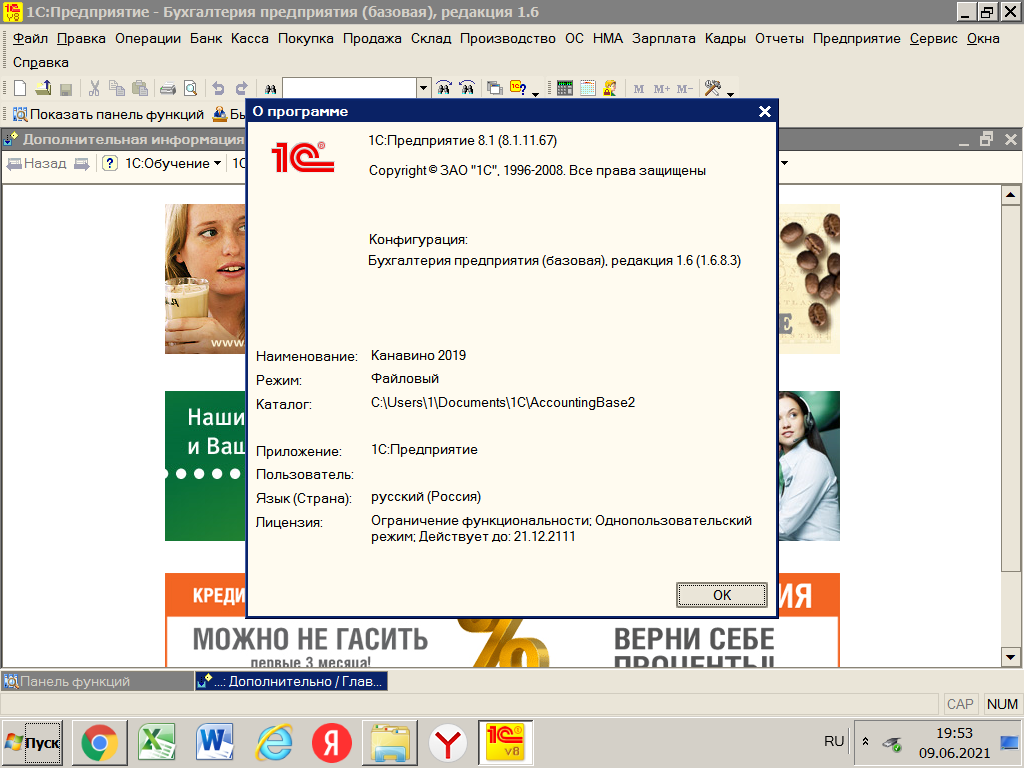The height and width of the screenshot is (768, 1024).
Task: Expand arrow next to help question icon
Action: click(x=536, y=94)
